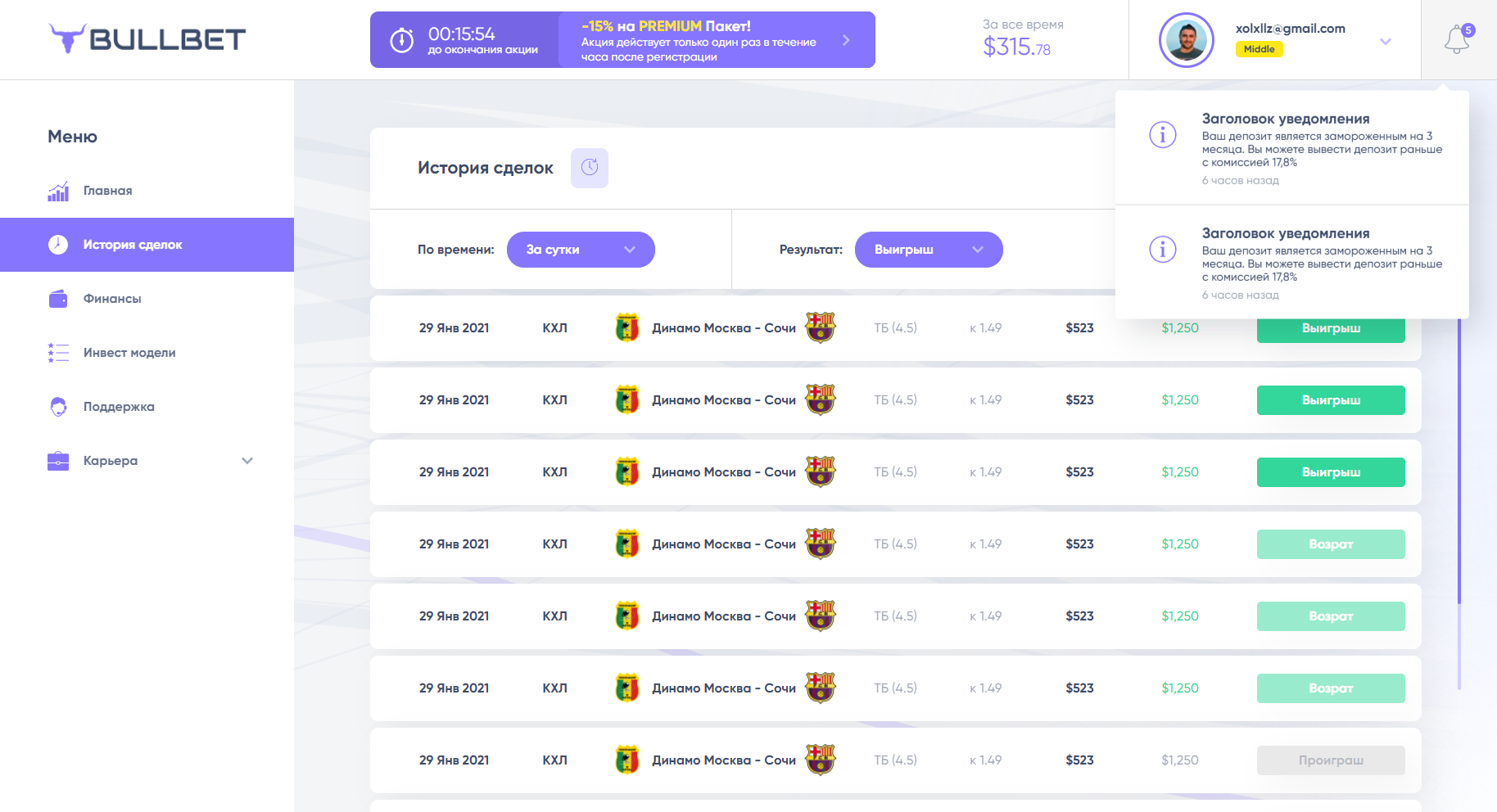Click the info icon in the first notification
1497x812 pixels.
[1163, 134]
